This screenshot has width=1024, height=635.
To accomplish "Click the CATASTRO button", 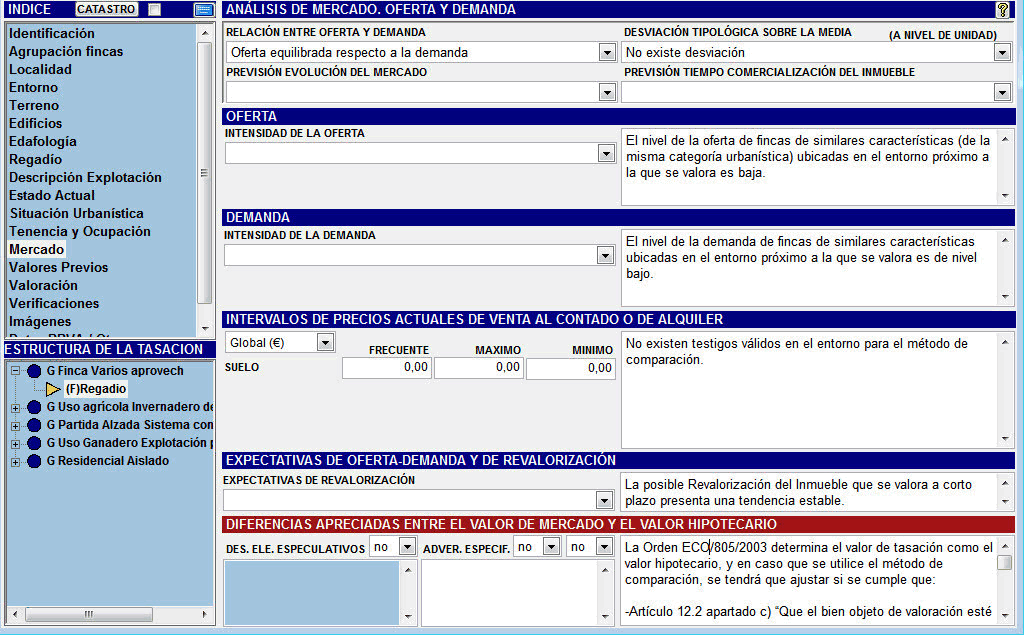I will (106, 9).
